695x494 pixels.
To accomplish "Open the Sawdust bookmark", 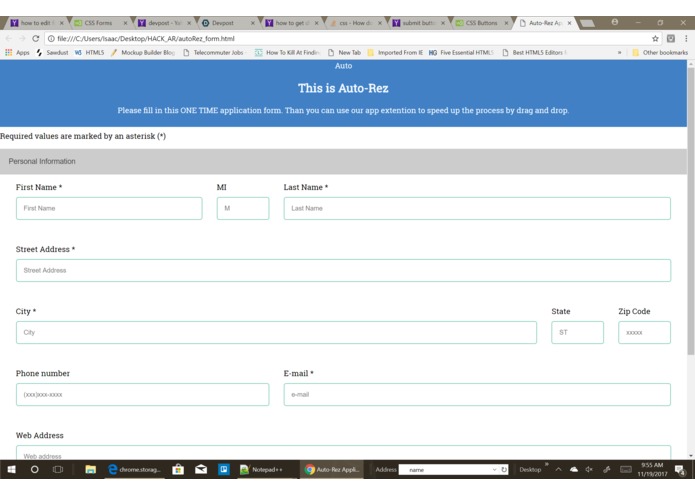I will pos(52,52).
